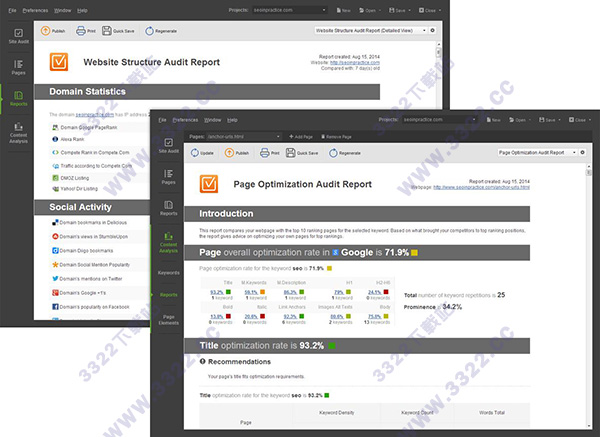Click Add Page in front window
The image size is (600, 437).
click(x=301, y=137)
